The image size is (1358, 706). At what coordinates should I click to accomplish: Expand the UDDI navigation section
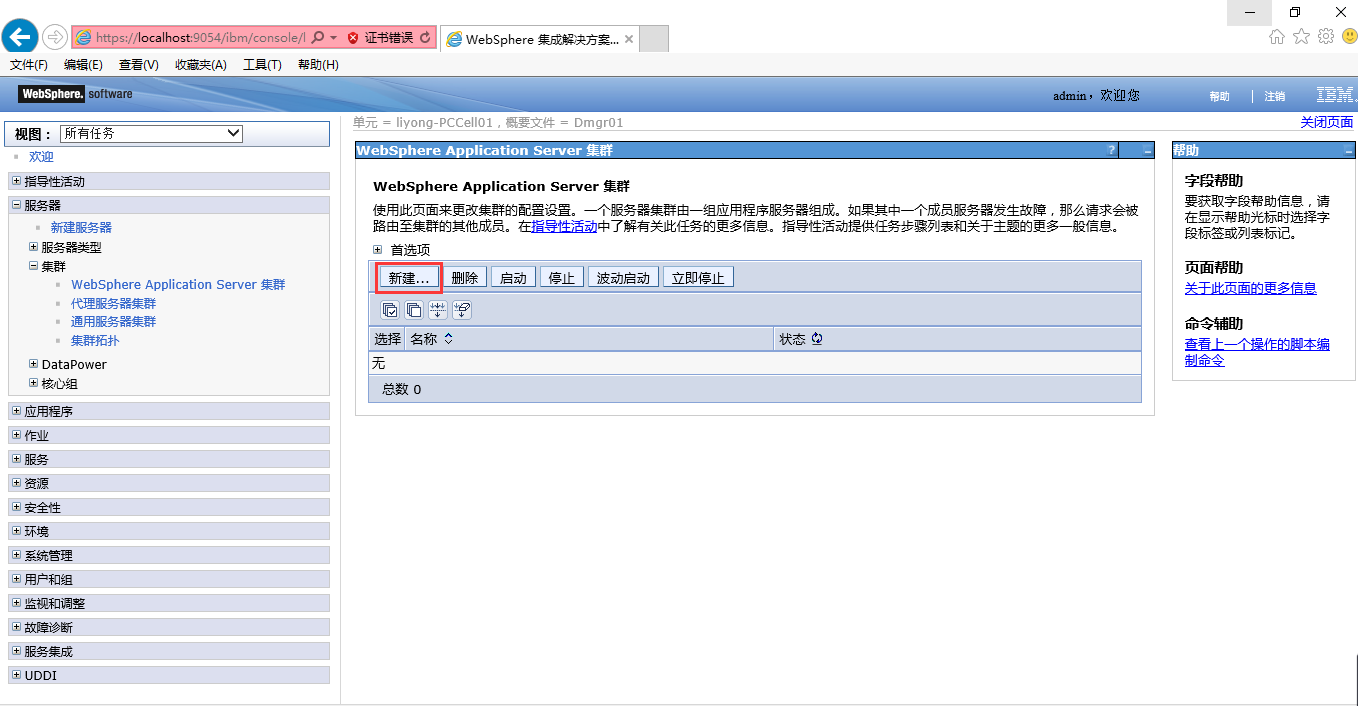pyautogui.click(x=15, y=675)
